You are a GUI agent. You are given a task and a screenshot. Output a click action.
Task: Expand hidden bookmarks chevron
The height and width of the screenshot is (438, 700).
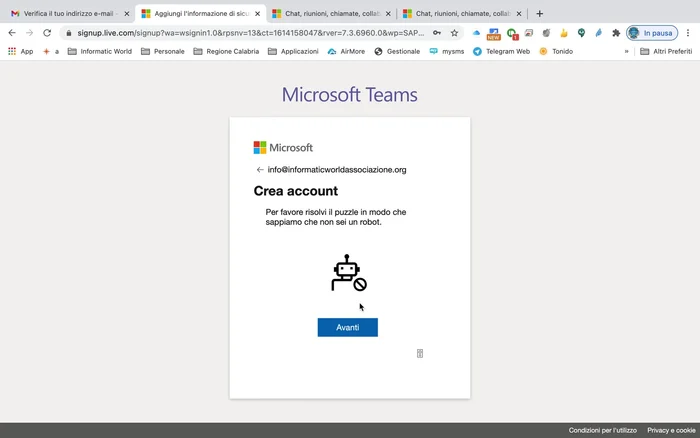(x=626, y=51)
